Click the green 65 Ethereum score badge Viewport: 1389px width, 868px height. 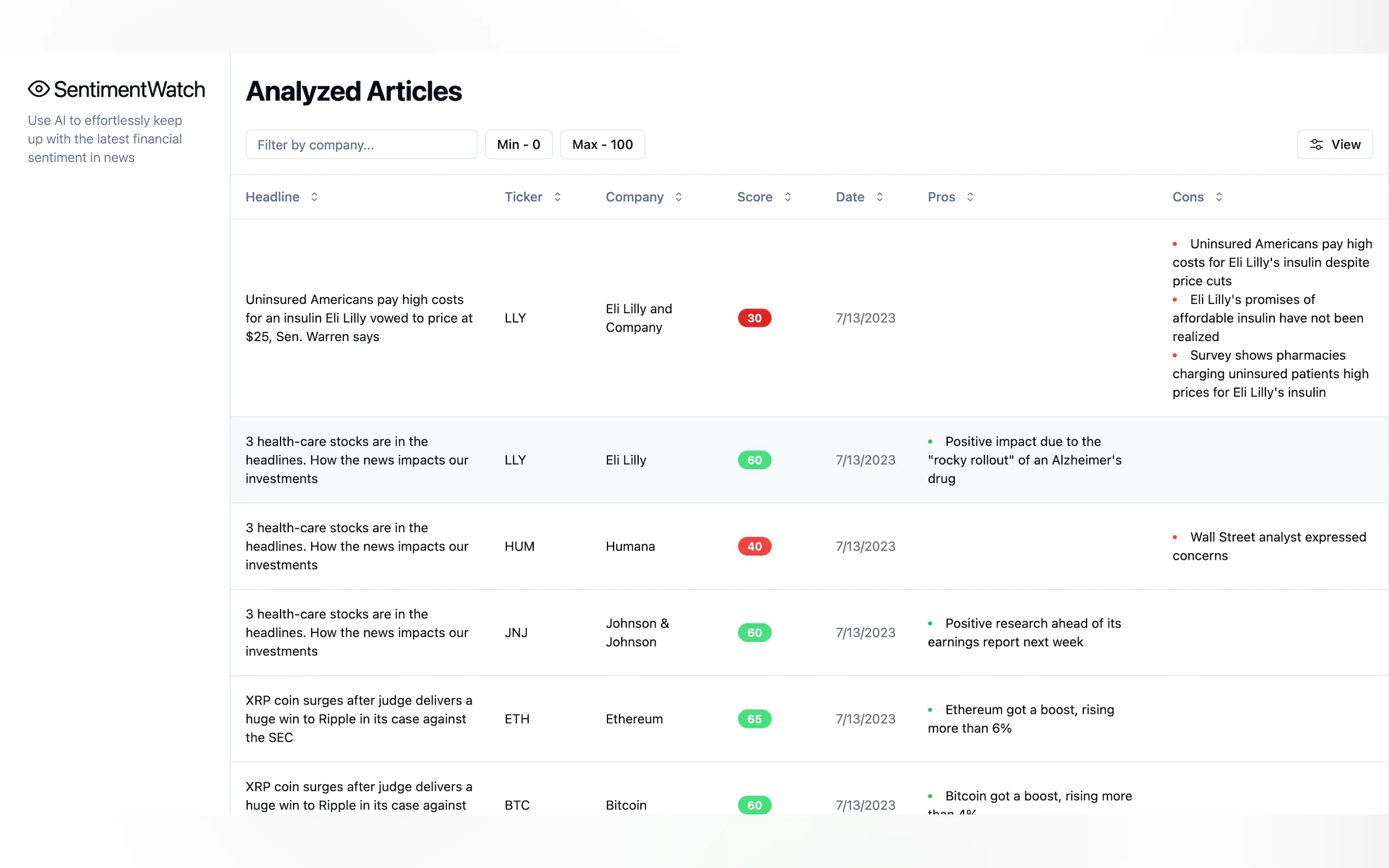tap(754, 719)
